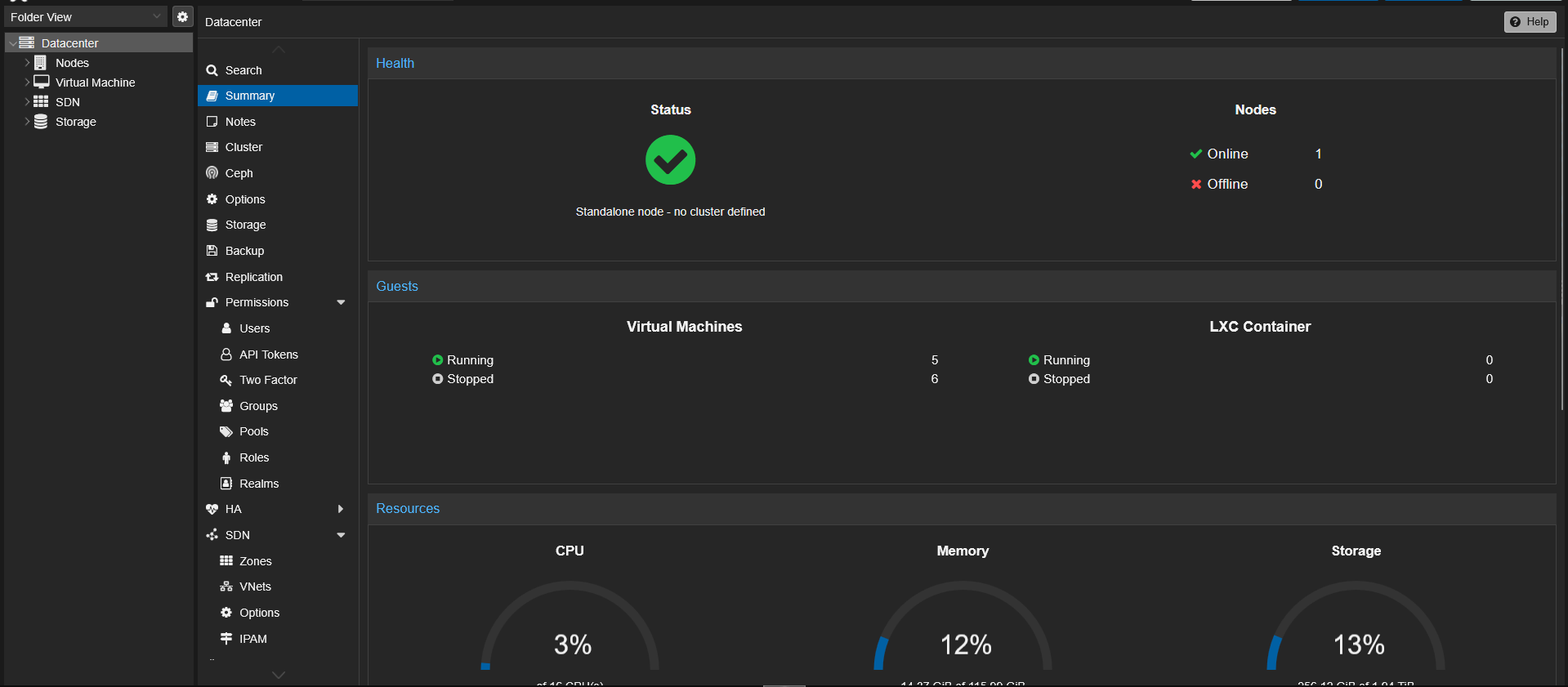Select the Summary menu item
Viewport: 1568px width, 687px height.
tap(278, 96)
